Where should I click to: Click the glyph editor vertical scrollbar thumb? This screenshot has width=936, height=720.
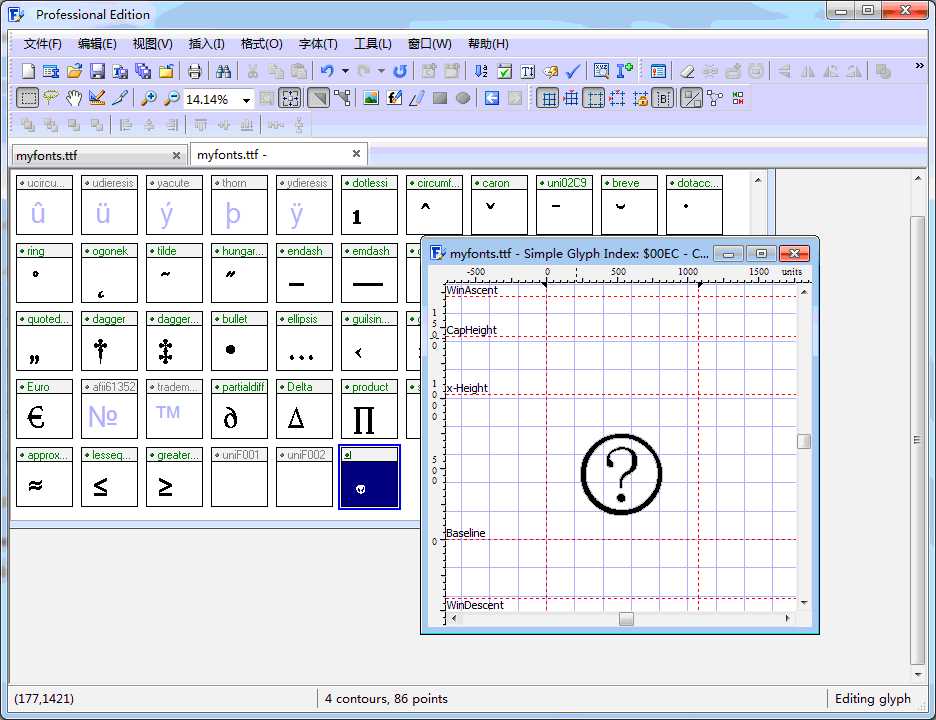(x=804, y=441)
